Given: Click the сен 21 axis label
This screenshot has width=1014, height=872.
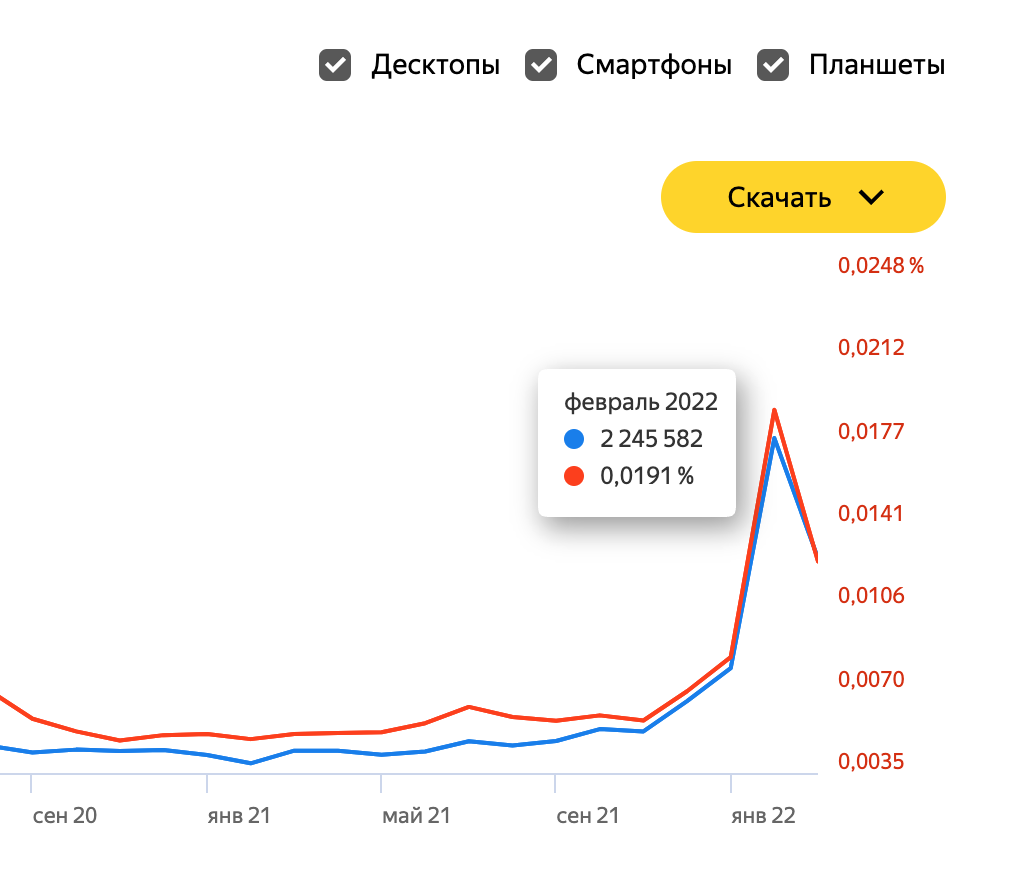Looking at the screenshot, I should click(588, 816).
